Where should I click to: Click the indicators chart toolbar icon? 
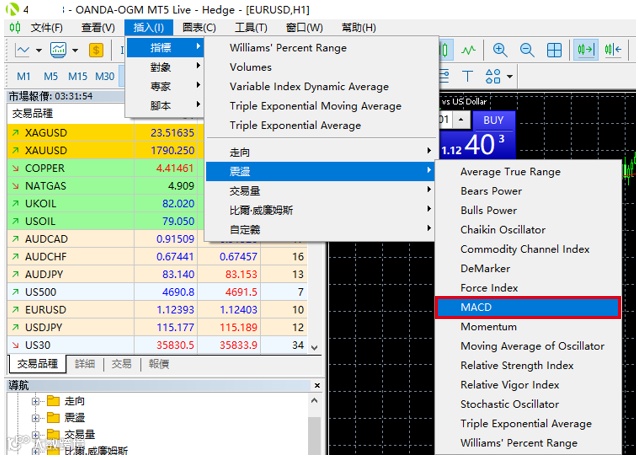click(x=58, y=50)
